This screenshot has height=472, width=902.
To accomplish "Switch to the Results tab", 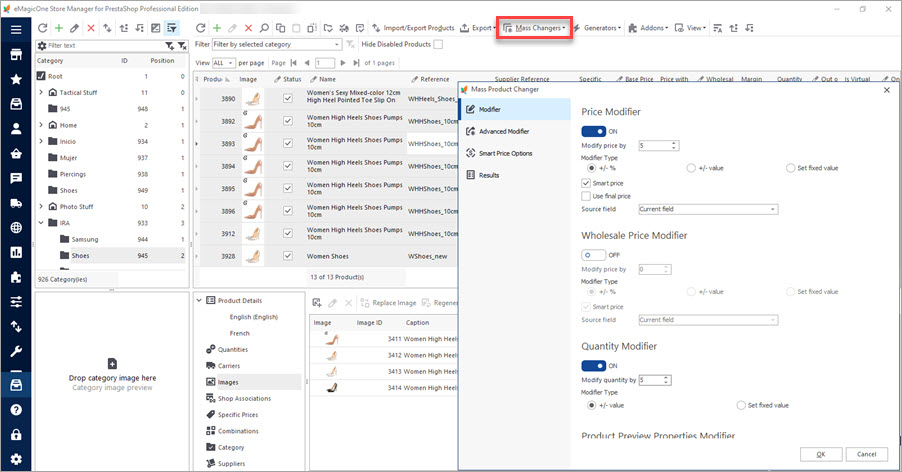I will coord(515,175).
